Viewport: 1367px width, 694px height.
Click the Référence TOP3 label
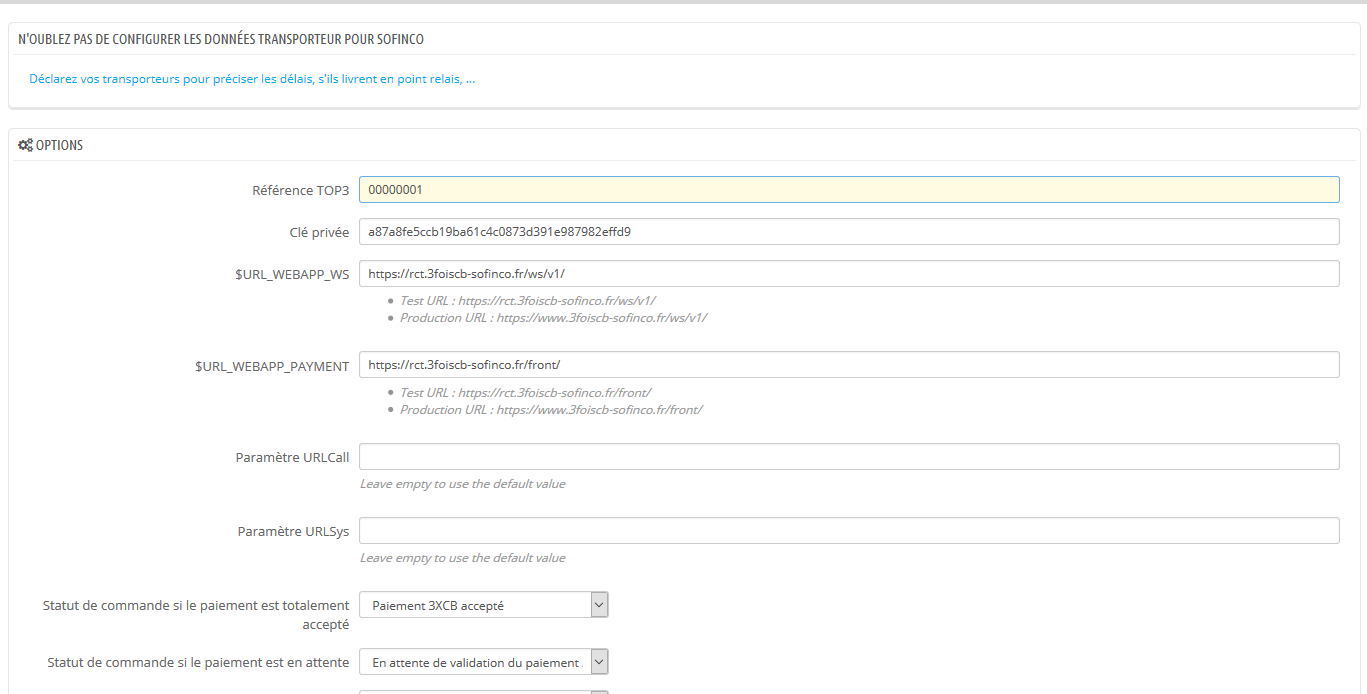coord(300,190)
